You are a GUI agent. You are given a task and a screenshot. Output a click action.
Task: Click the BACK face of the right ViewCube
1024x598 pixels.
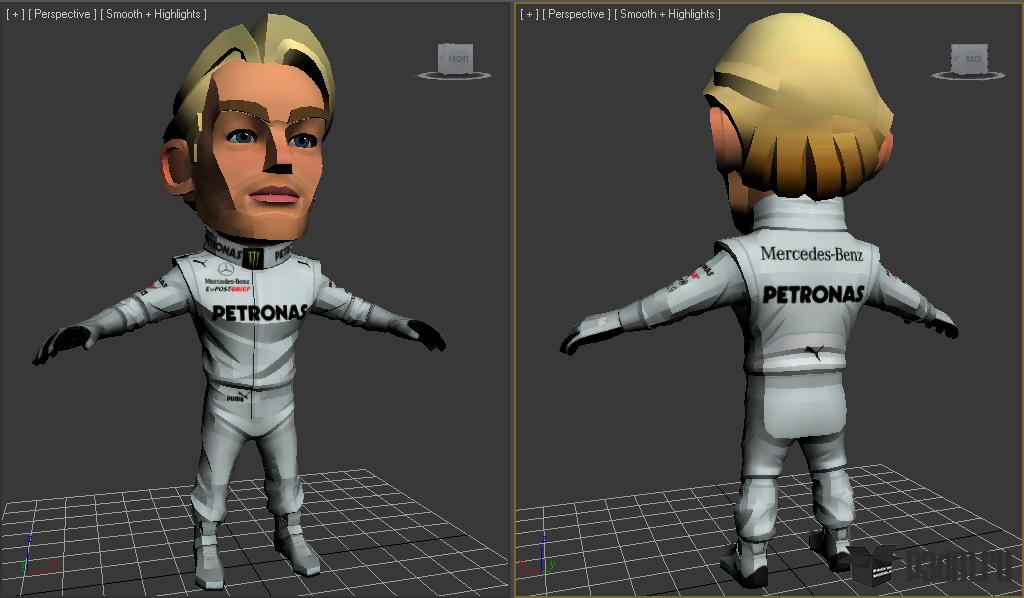[971, 58]
